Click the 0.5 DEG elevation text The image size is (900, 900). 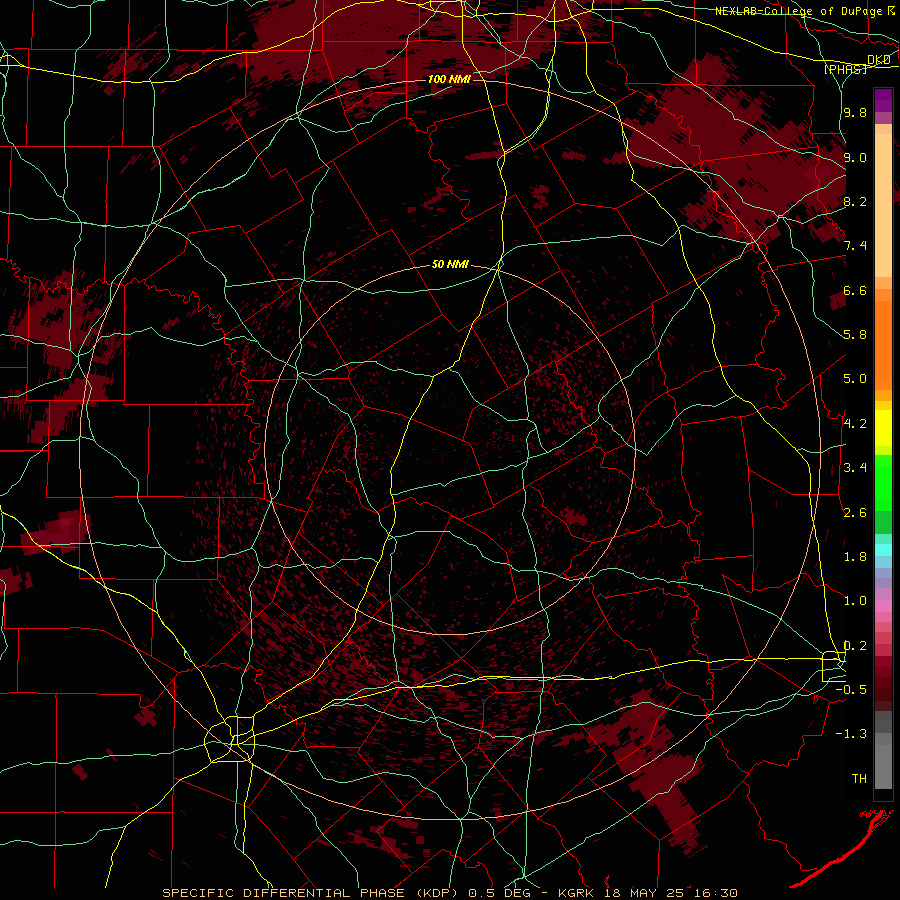click(x=499, y=893)
